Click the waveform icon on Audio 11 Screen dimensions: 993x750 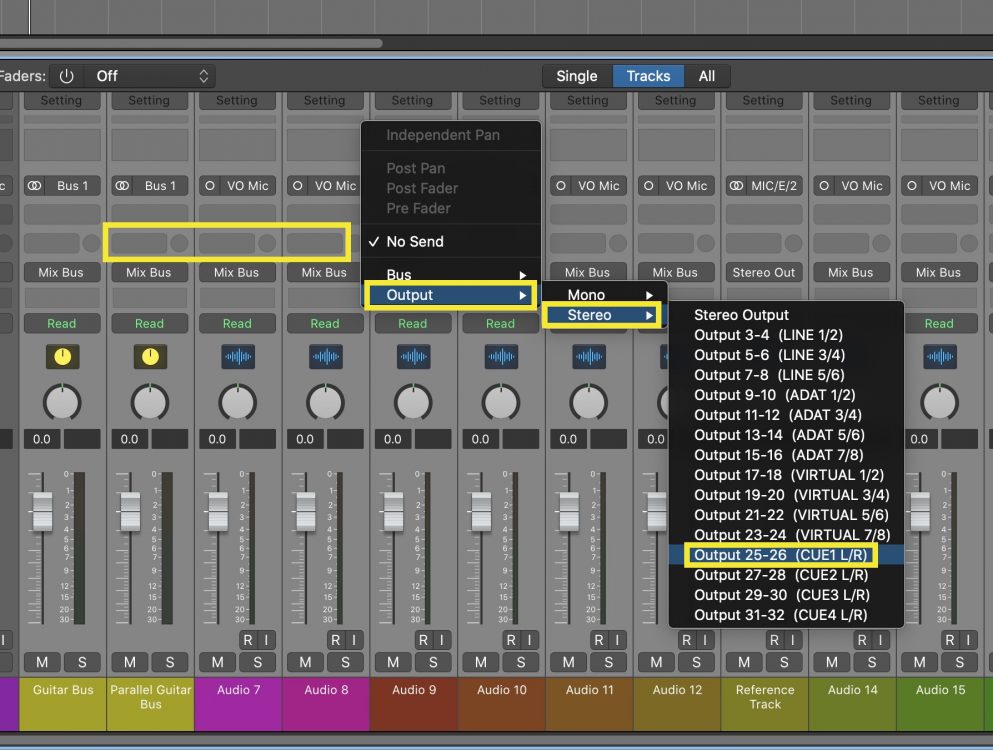point(588,357)
